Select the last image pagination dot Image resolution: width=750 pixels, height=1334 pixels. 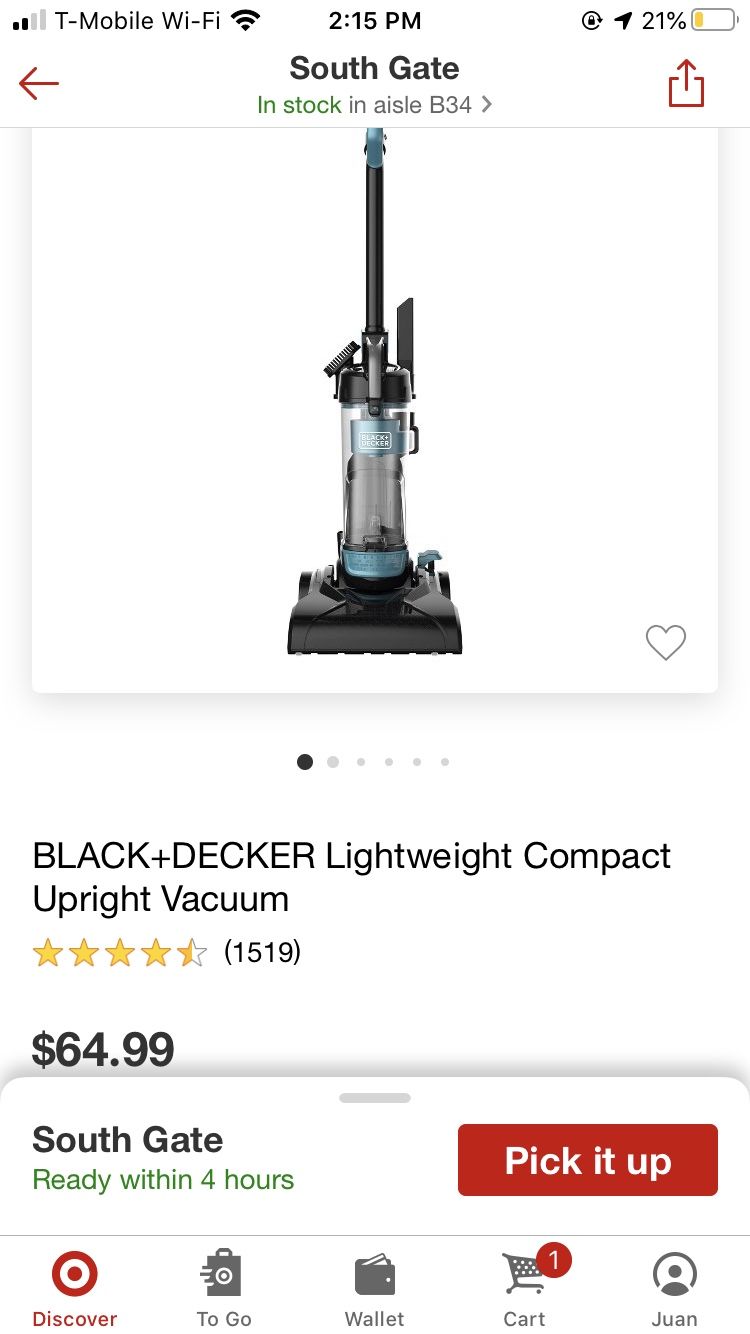[445, 762]
